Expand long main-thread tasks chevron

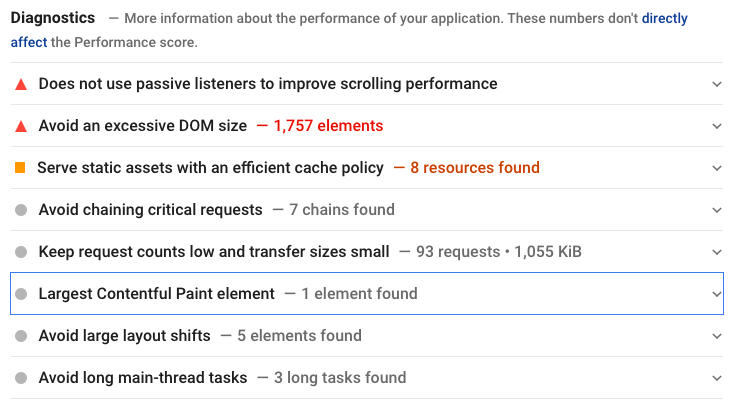click(716, 378)
